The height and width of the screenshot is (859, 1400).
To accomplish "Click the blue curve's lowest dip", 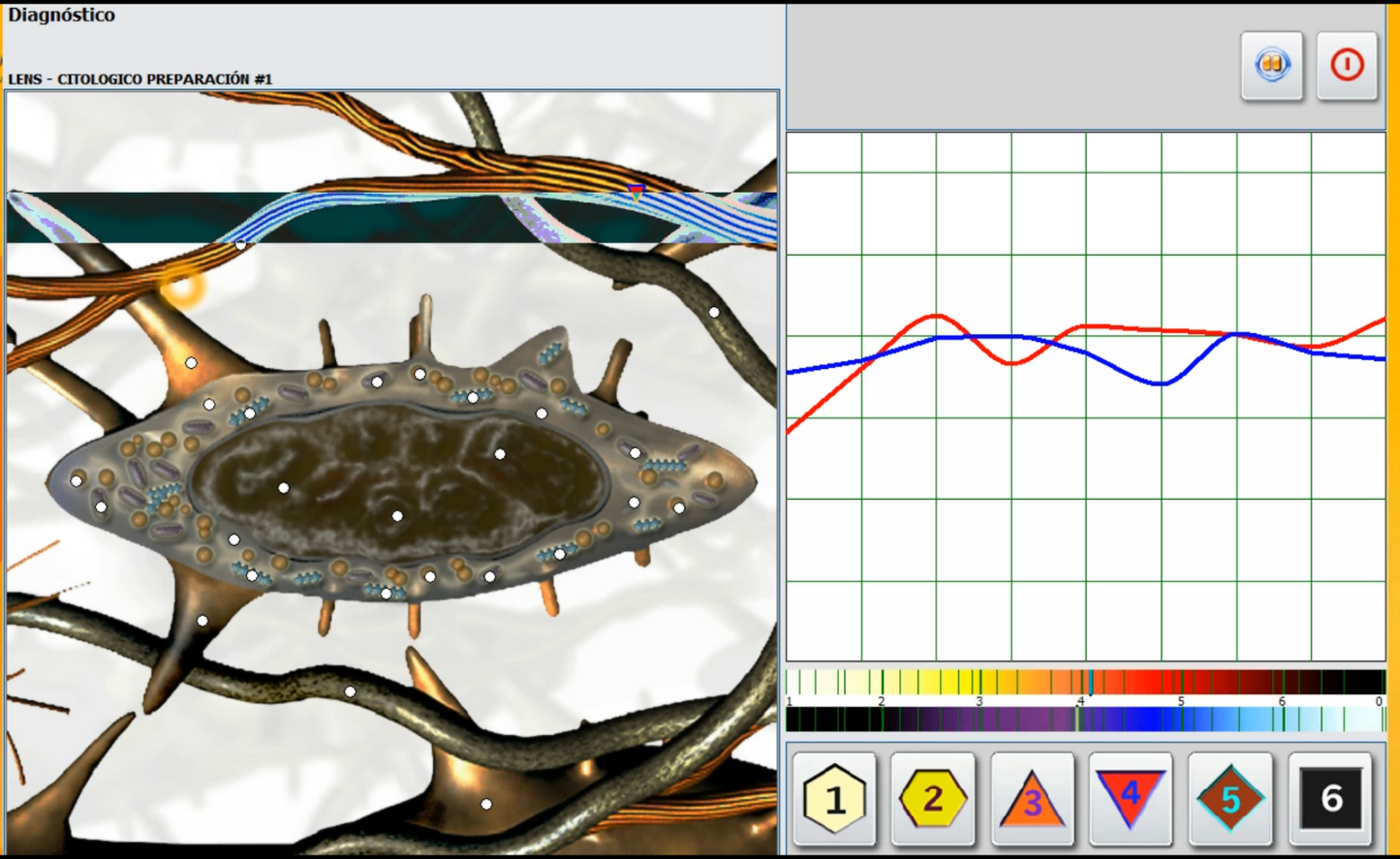I will pyautogui.click(x=1161, y=384).
